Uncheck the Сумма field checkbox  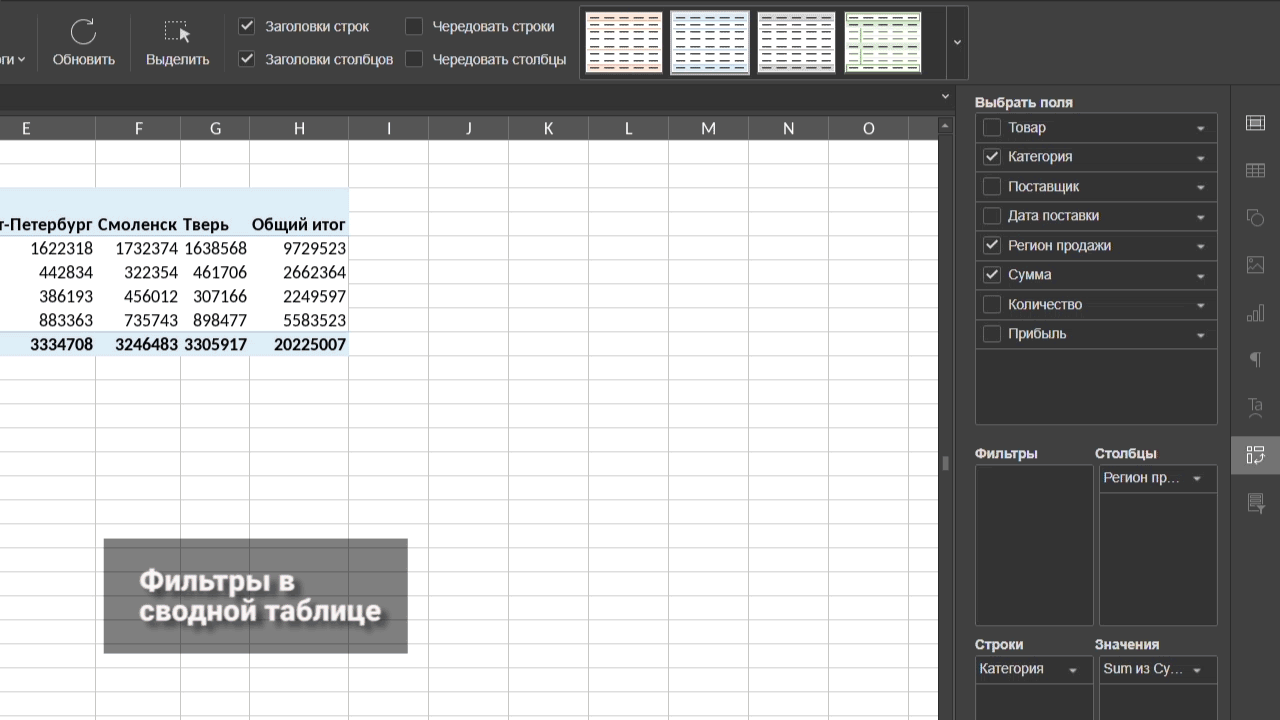click(x=992, y=275)
